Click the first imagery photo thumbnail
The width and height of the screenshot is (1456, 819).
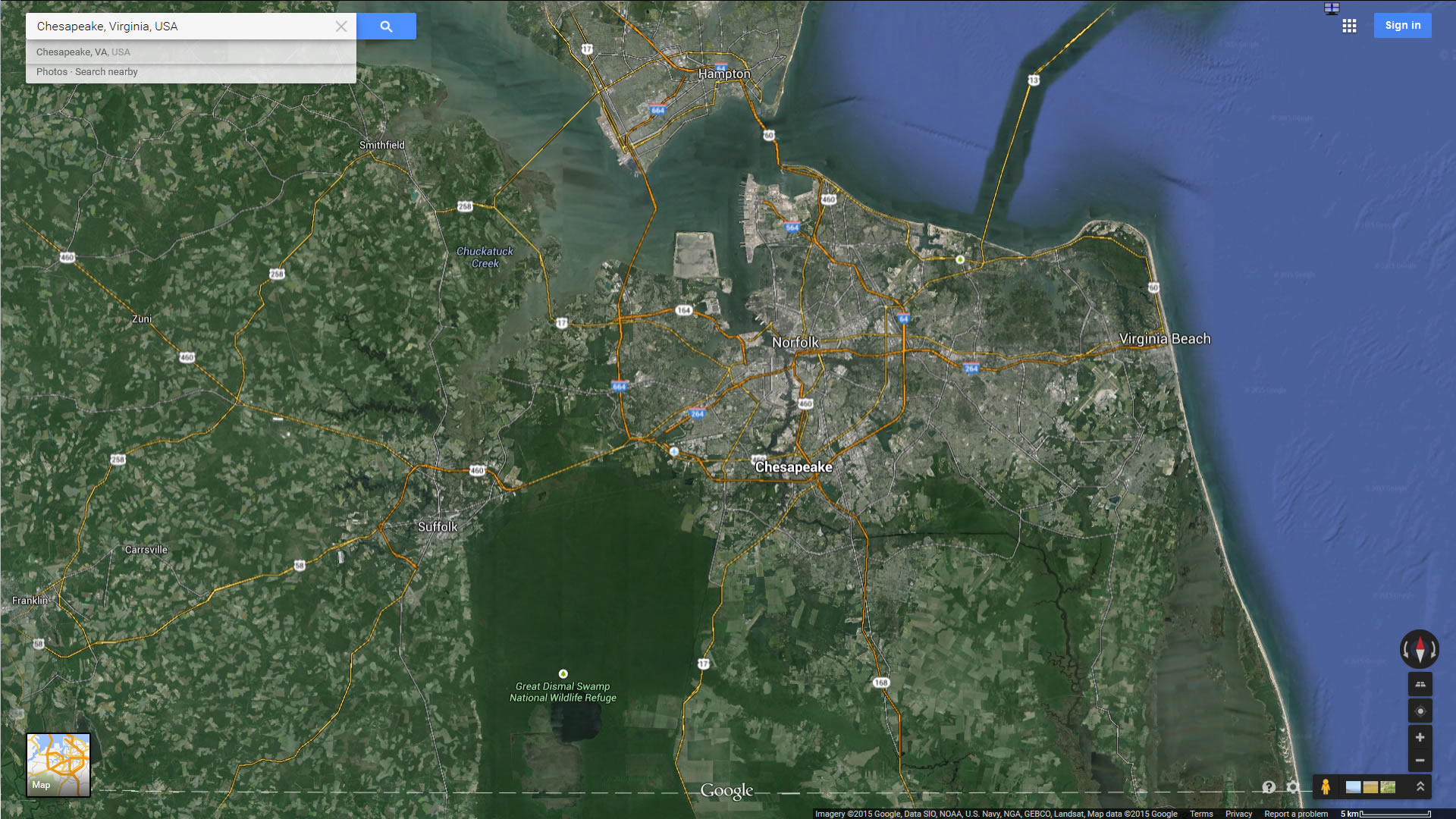point(1353,787)
